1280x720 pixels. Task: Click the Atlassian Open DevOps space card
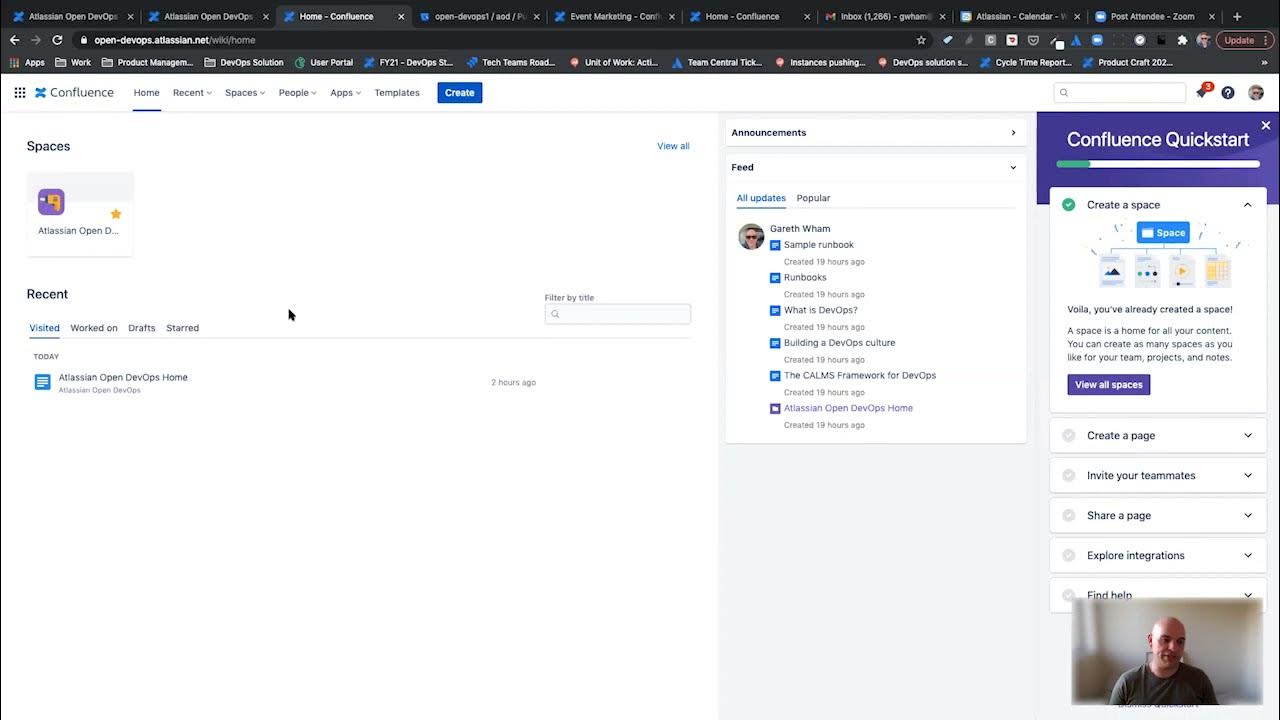click(80, 214)
